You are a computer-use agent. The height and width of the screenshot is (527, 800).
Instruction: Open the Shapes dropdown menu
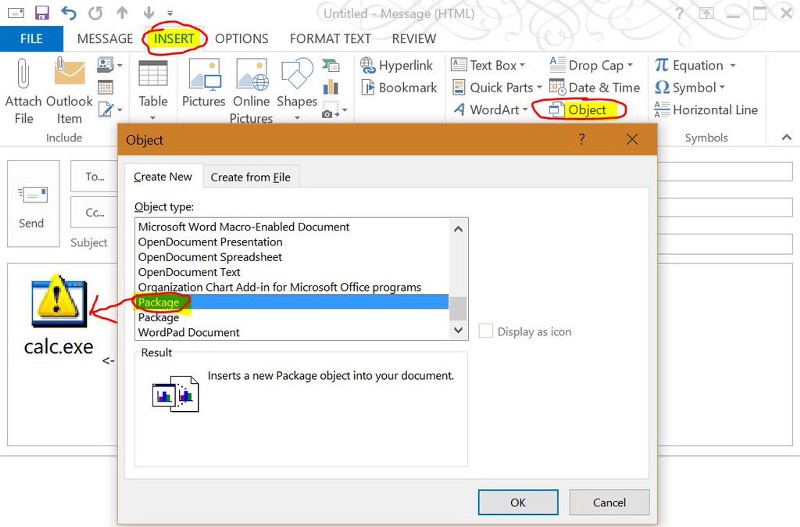[x=297, y=102]
